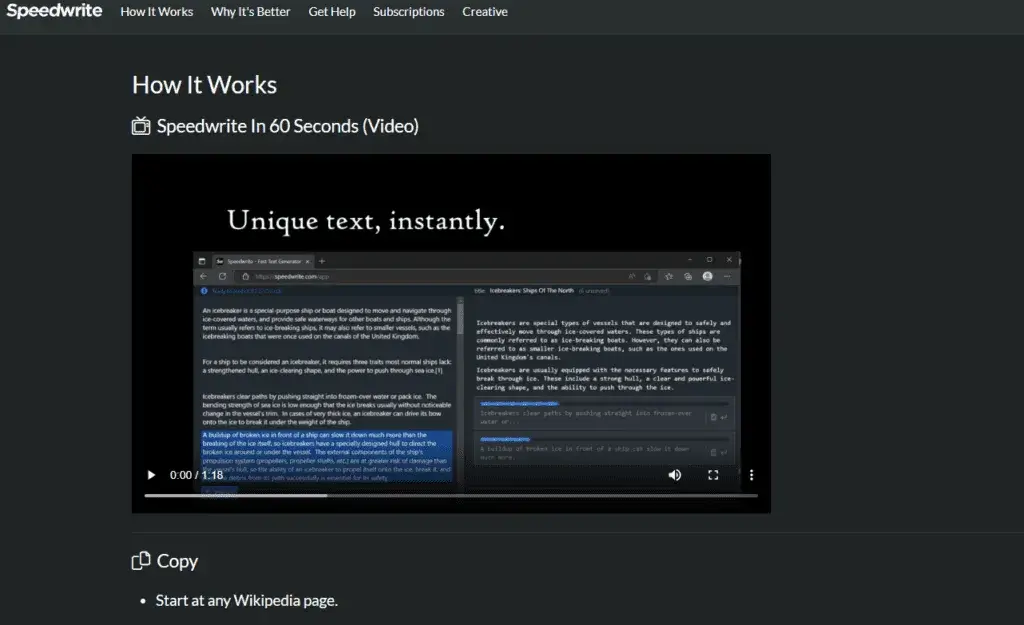Screen dimensions: 1024x625
Task: Click the "Unique text, instantly." video title
Action: (x=365, y=220)
